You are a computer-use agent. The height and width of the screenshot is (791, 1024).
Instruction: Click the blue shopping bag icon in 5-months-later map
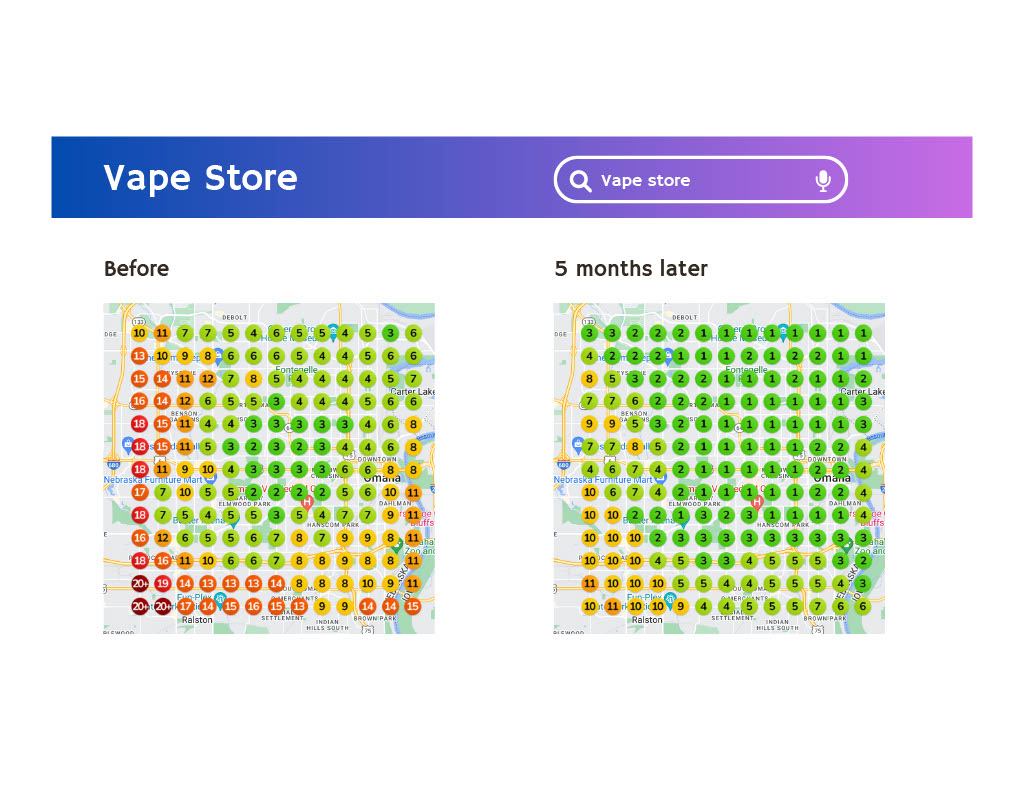578,443
